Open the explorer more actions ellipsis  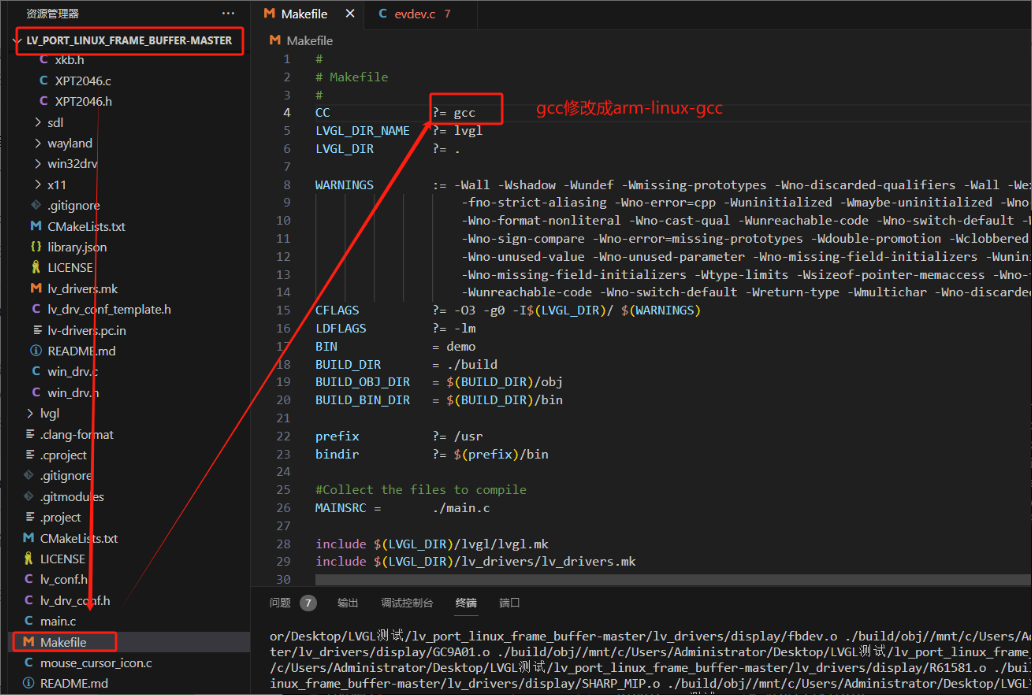228,13
